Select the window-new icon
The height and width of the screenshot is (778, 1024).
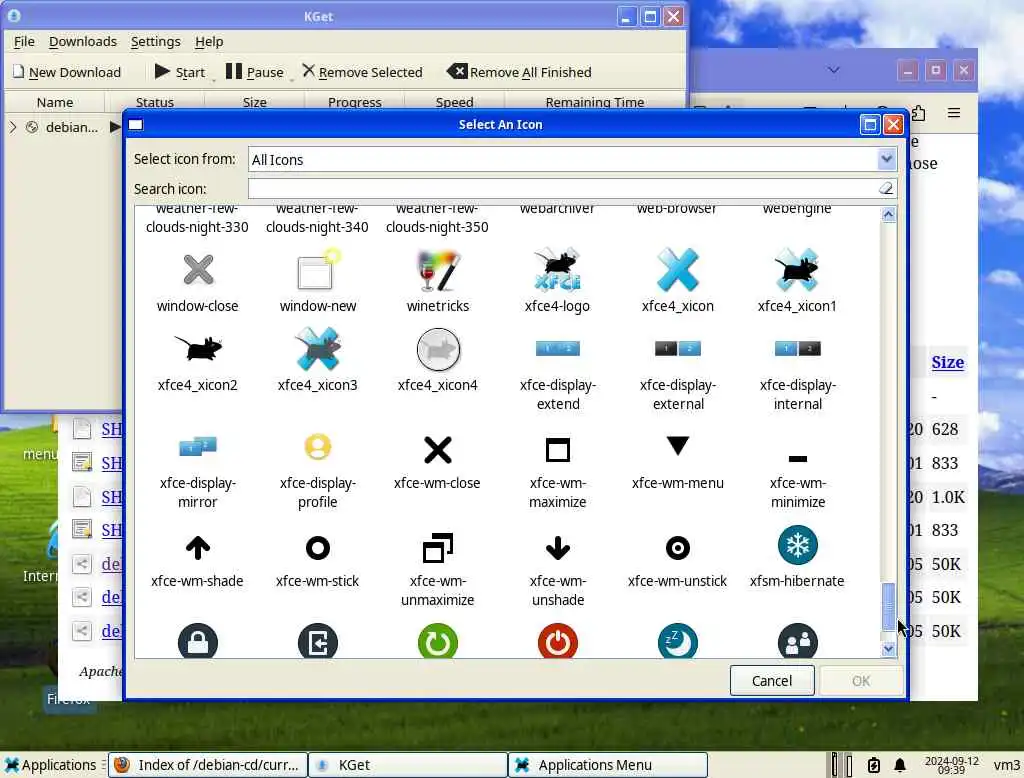point(318,269)
